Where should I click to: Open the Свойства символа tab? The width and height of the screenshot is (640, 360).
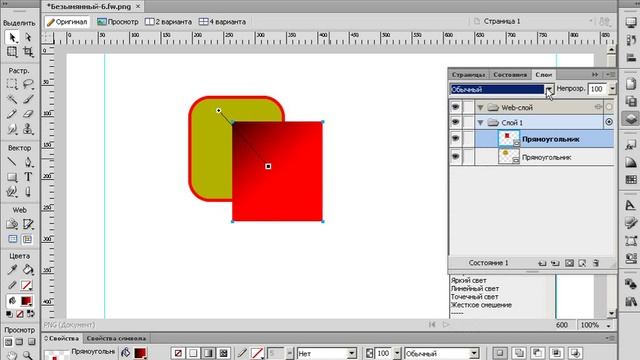116,338
